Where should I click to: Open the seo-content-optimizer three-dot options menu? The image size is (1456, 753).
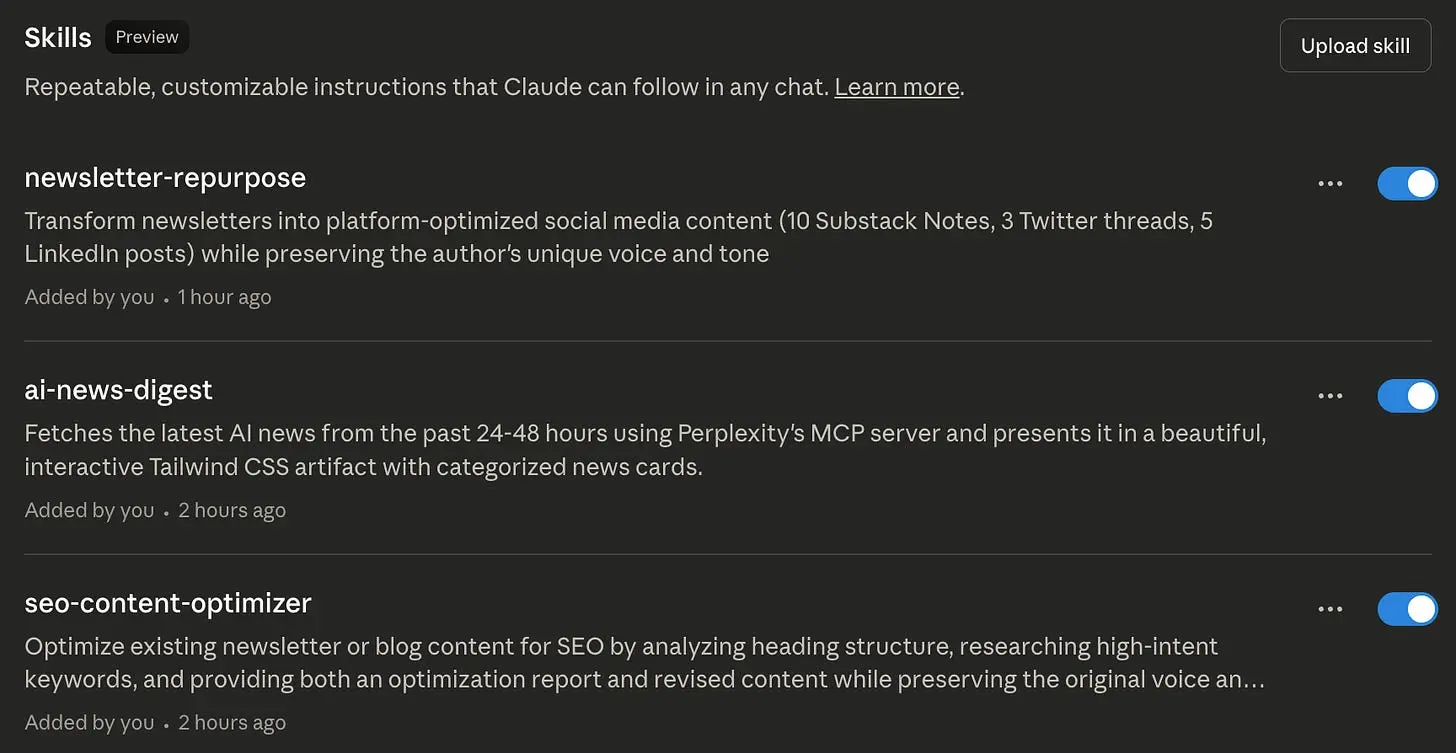(x=1330, y=609)
